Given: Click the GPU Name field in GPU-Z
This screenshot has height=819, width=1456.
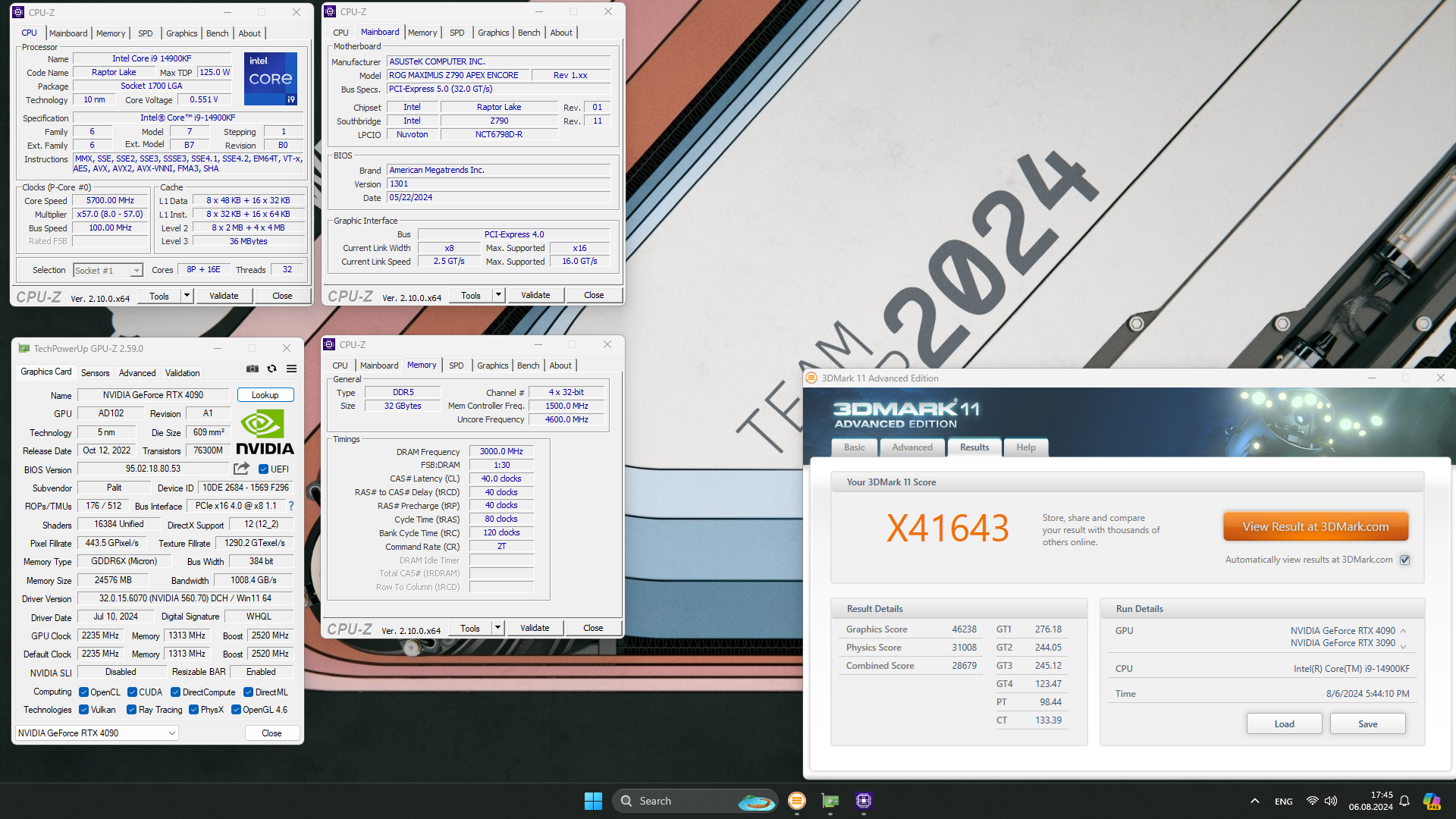Looking at the screenshot, I should 152,395.
